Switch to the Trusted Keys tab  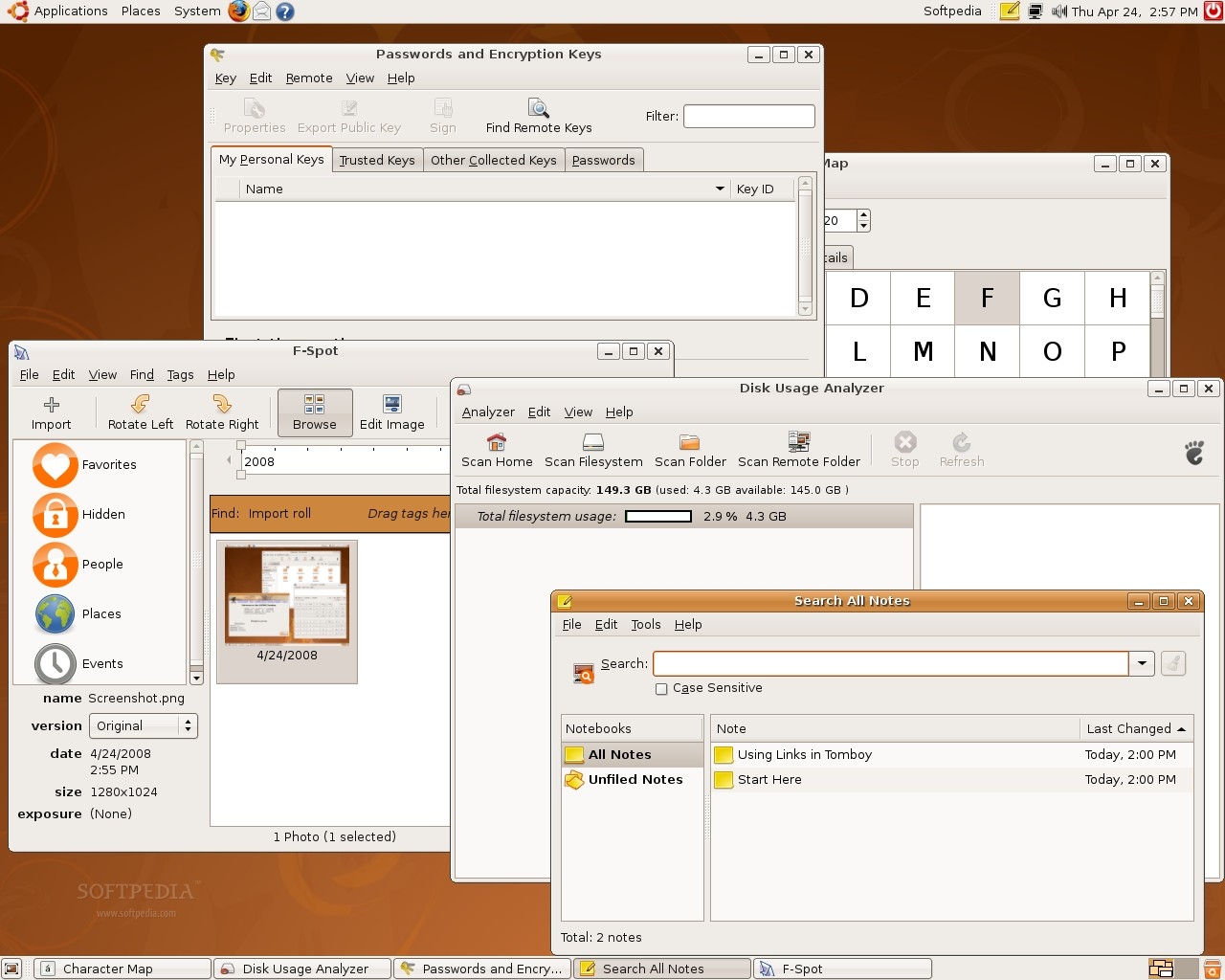click(377, 161)
